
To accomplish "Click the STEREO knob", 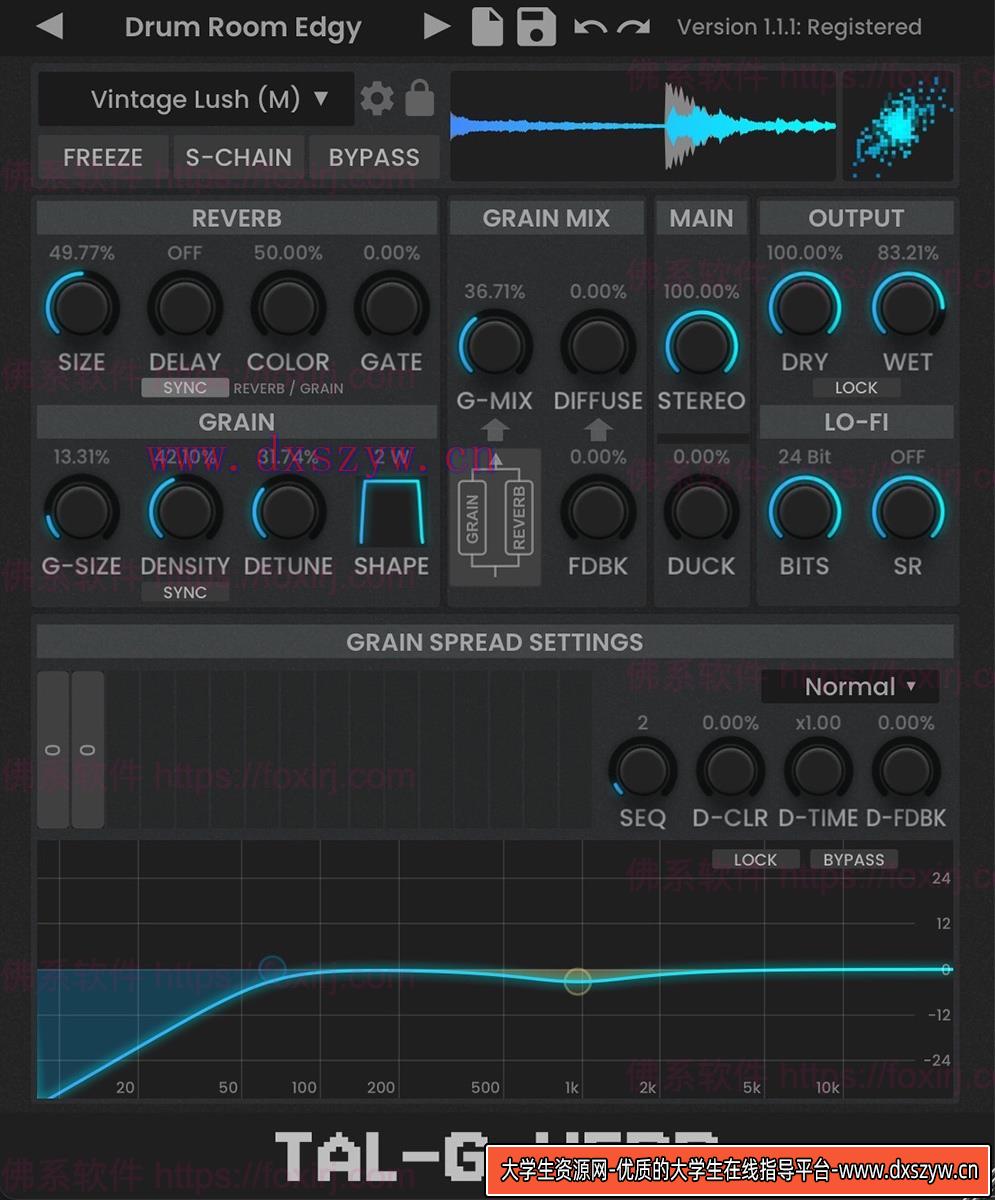I will coord(701,346).
